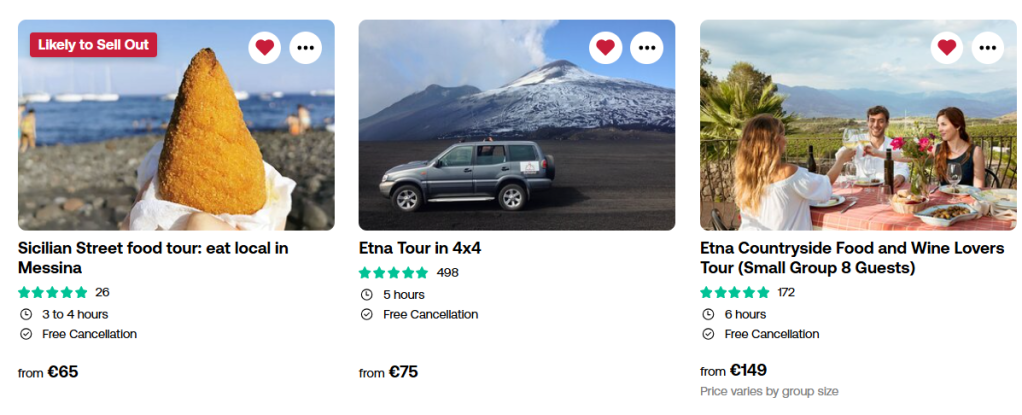Click the star rating with 26 reviews
This screenshot has width=1022, height=415.
(54, 293)
